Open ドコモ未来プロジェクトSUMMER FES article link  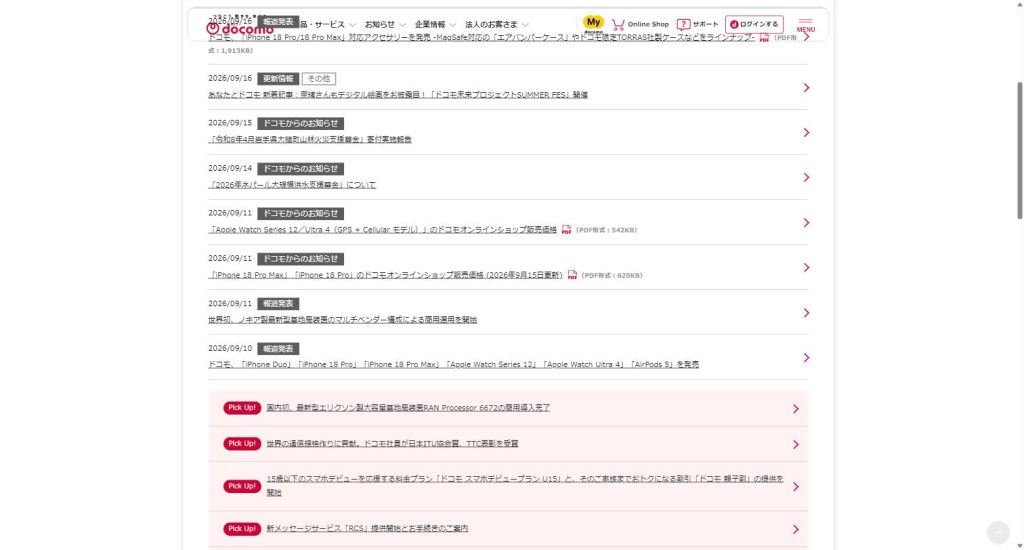(x=398, y=95)
